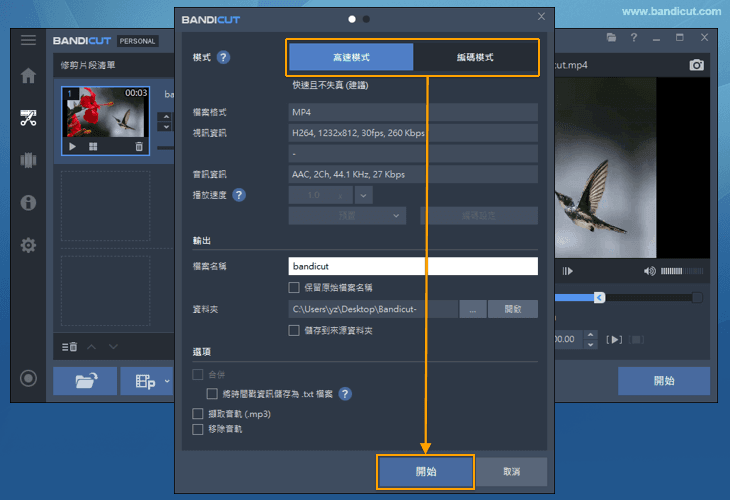Move segment down with arrow icon
730x500 pixels.
point(113,347)
